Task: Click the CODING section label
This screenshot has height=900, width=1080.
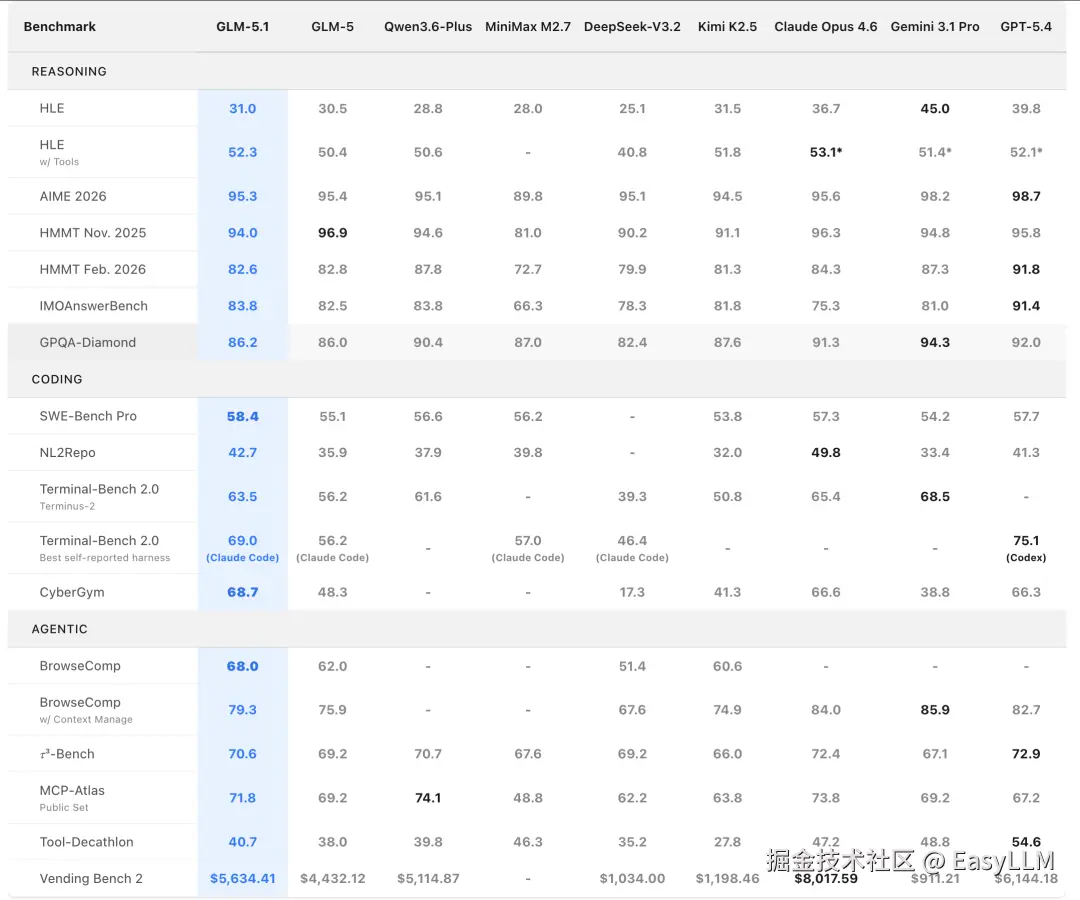Action: (56, 379)
